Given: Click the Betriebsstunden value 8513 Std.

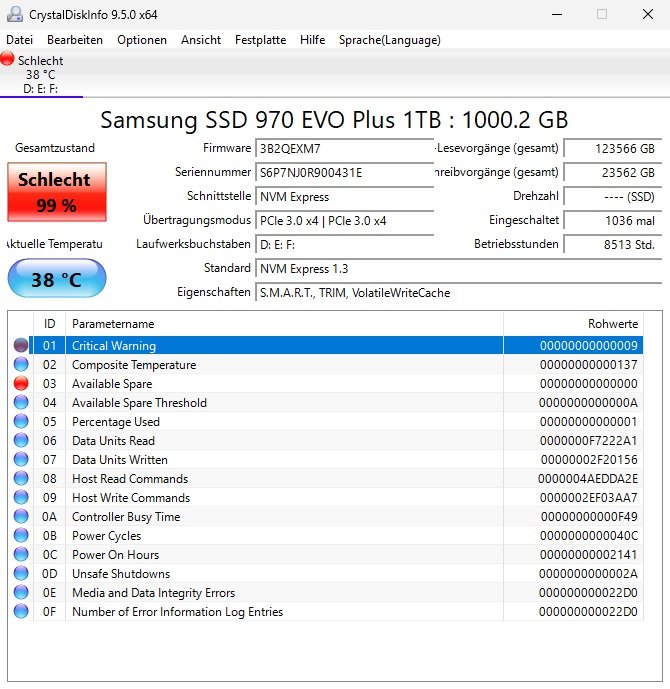Looking at the screenshot, I should (613, 244).
